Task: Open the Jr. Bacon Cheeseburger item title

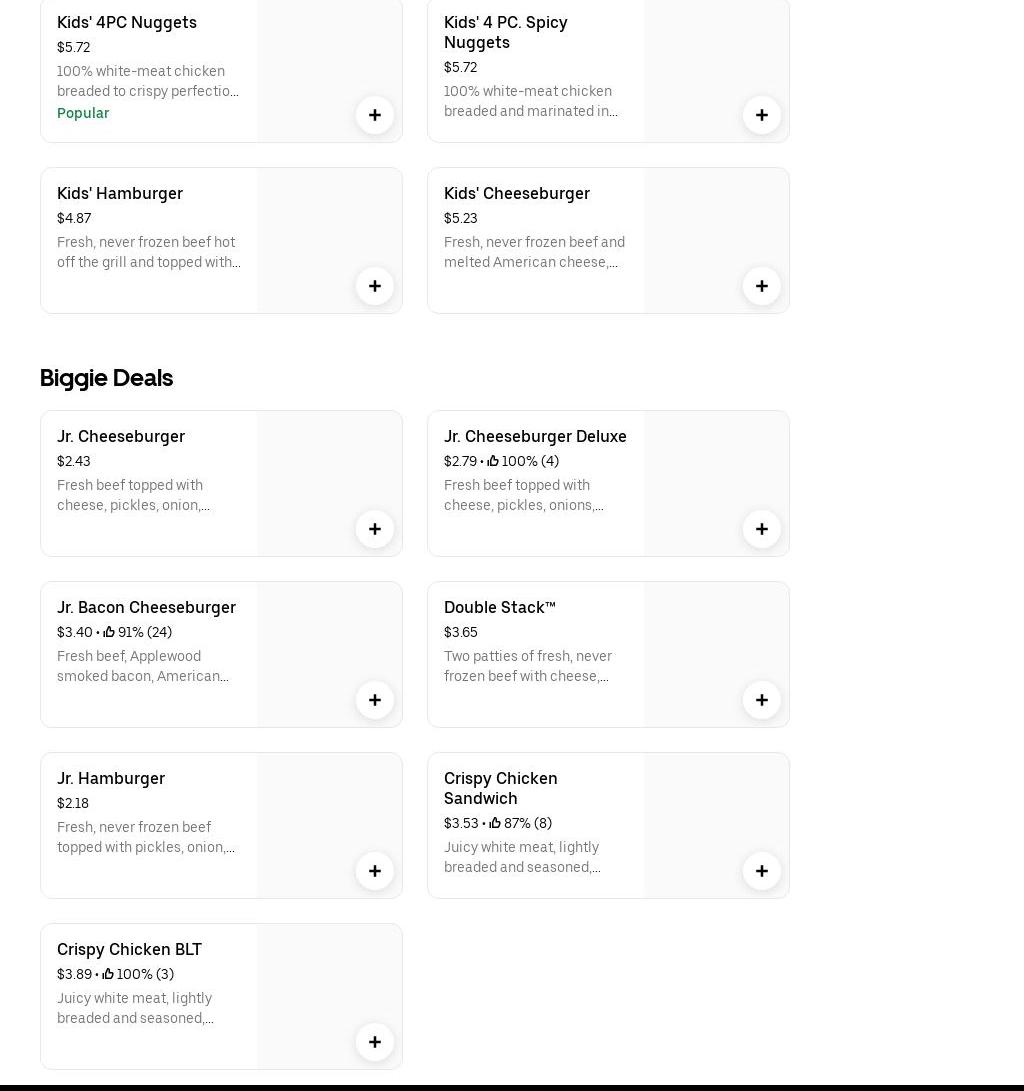Action: pyautogui.click(x=146, y=607)
